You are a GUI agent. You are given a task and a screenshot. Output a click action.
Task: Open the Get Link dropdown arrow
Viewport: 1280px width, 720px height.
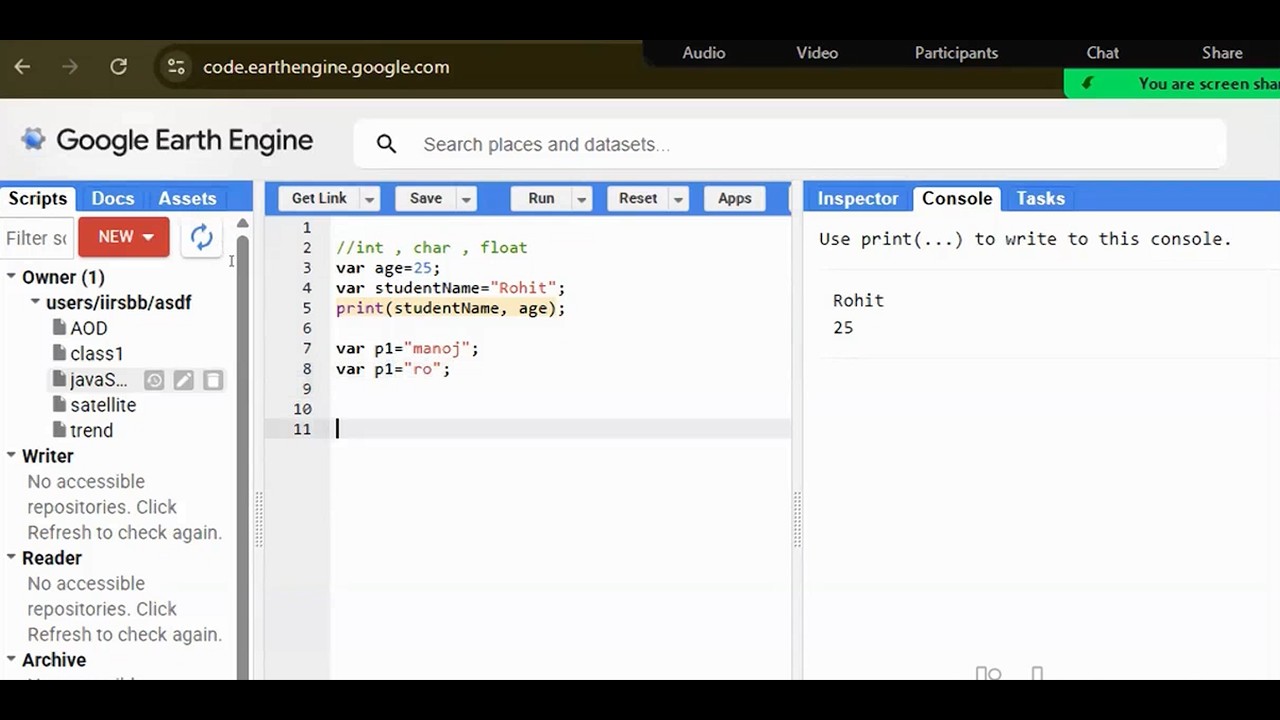pyautogui.click(x=369, y=199)
